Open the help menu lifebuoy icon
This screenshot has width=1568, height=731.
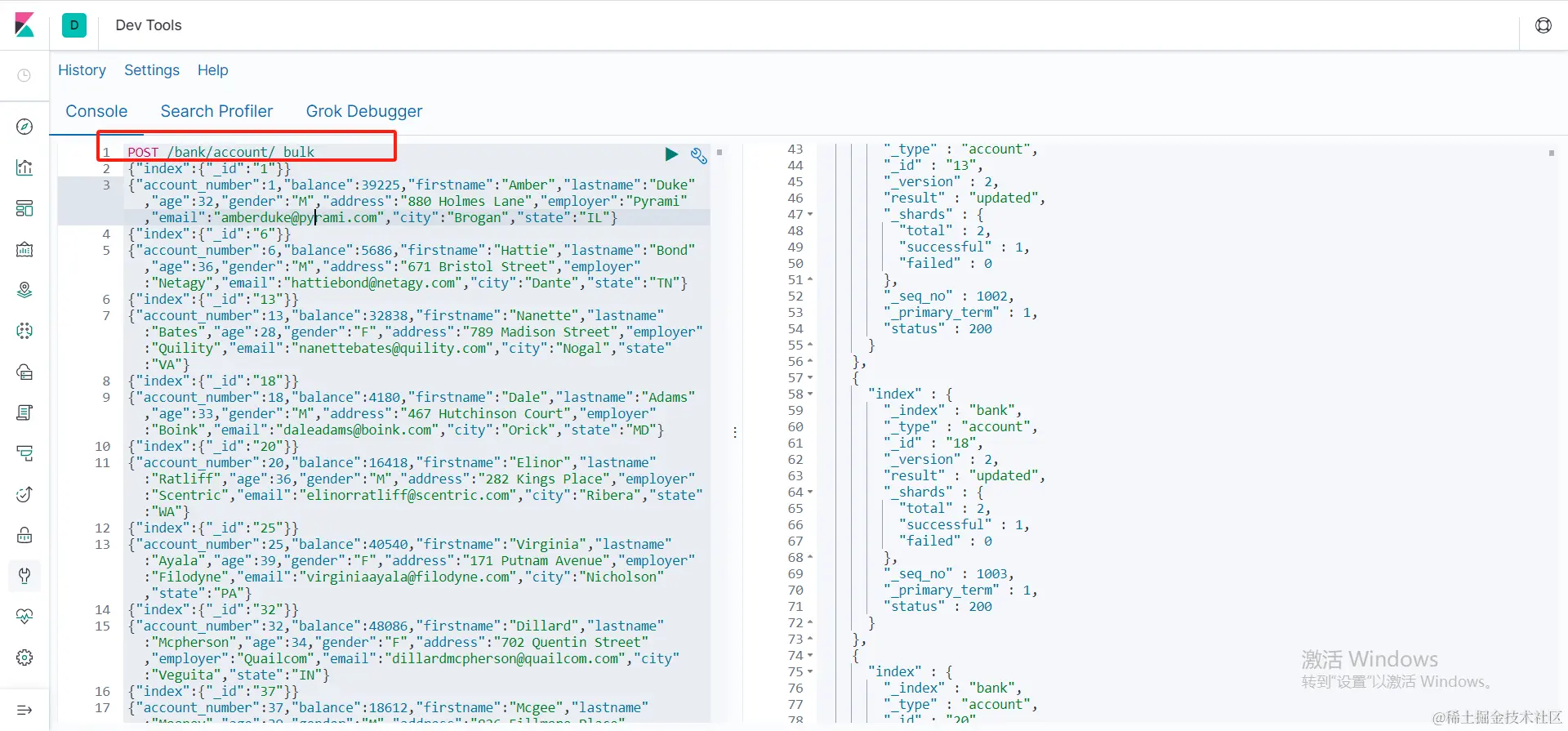click(x=1543, y=25)
